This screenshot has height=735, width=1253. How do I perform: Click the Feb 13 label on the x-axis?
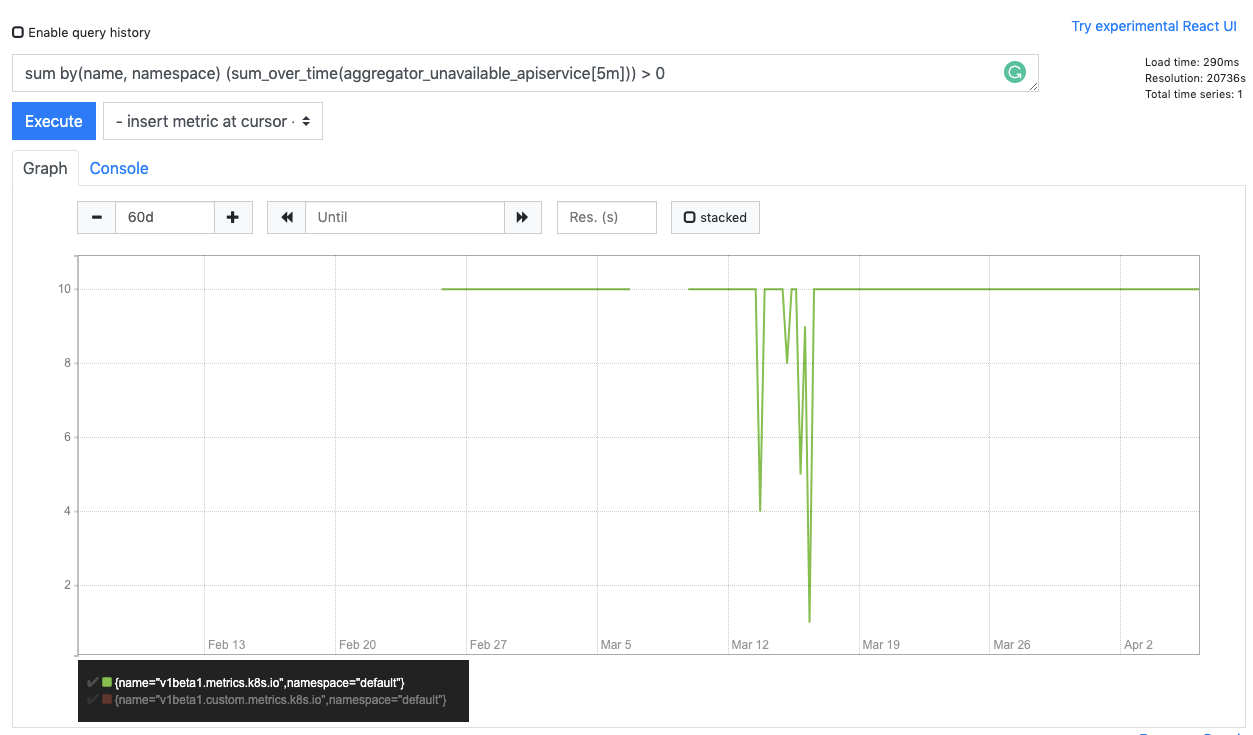tap(226, 645)
